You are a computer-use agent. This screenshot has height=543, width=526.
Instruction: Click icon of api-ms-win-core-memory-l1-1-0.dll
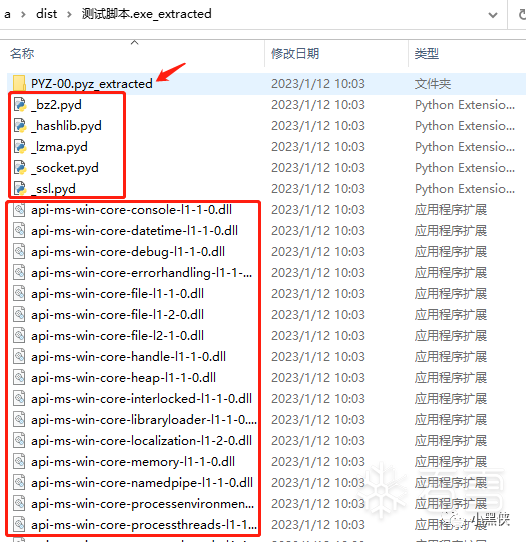pos(19,462)
